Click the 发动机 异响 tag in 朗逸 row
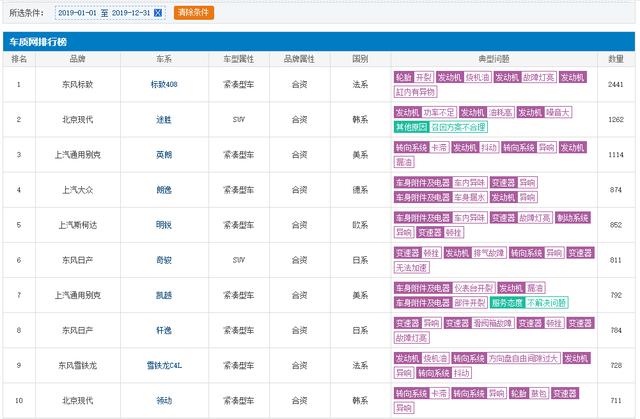The height and width of the screenshot is (419, 640). 513,197
